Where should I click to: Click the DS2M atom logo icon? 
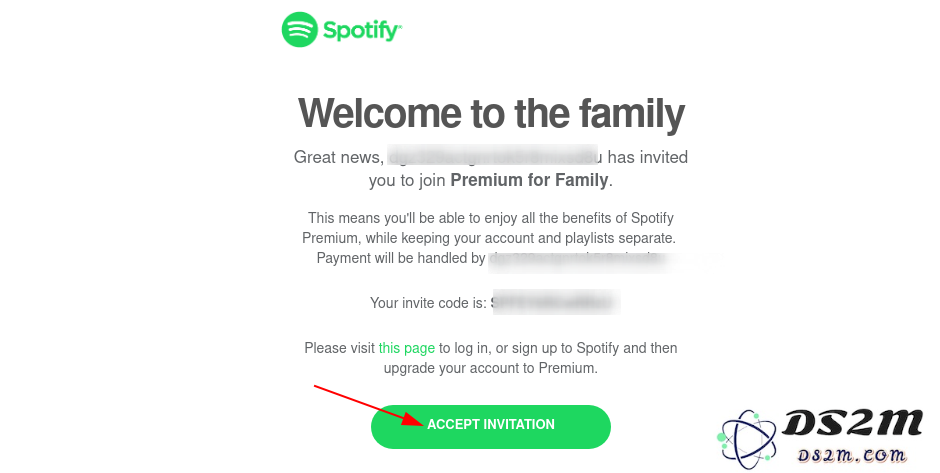(x=746, y=440)
